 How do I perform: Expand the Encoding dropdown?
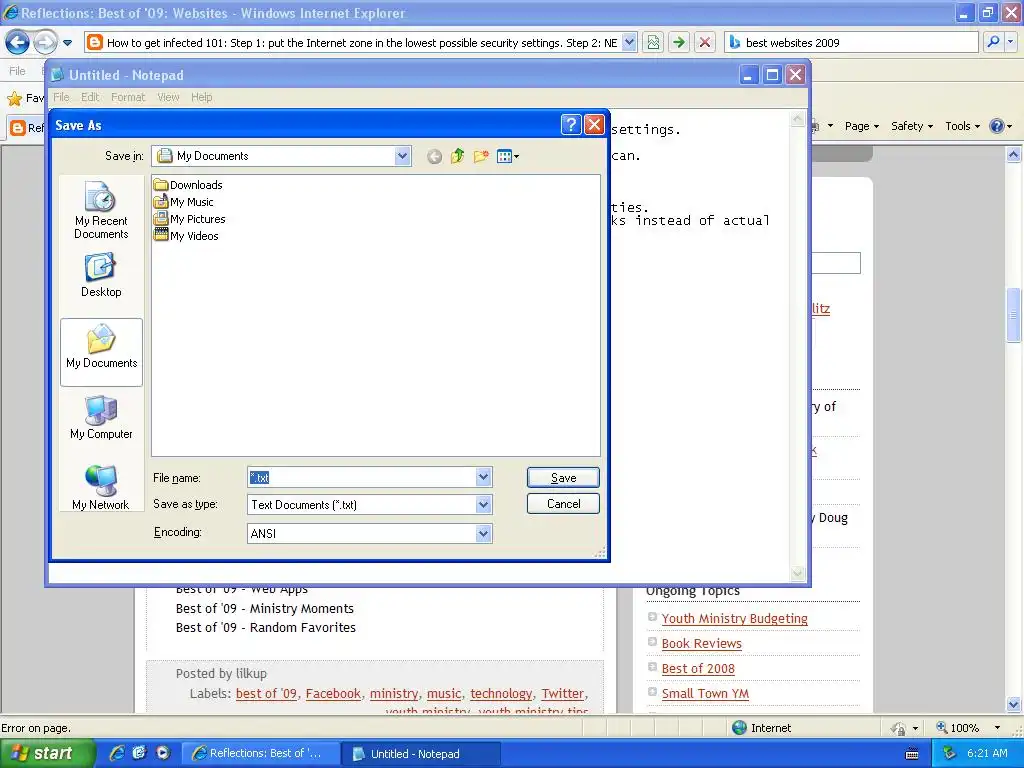[x=483, y=534]
